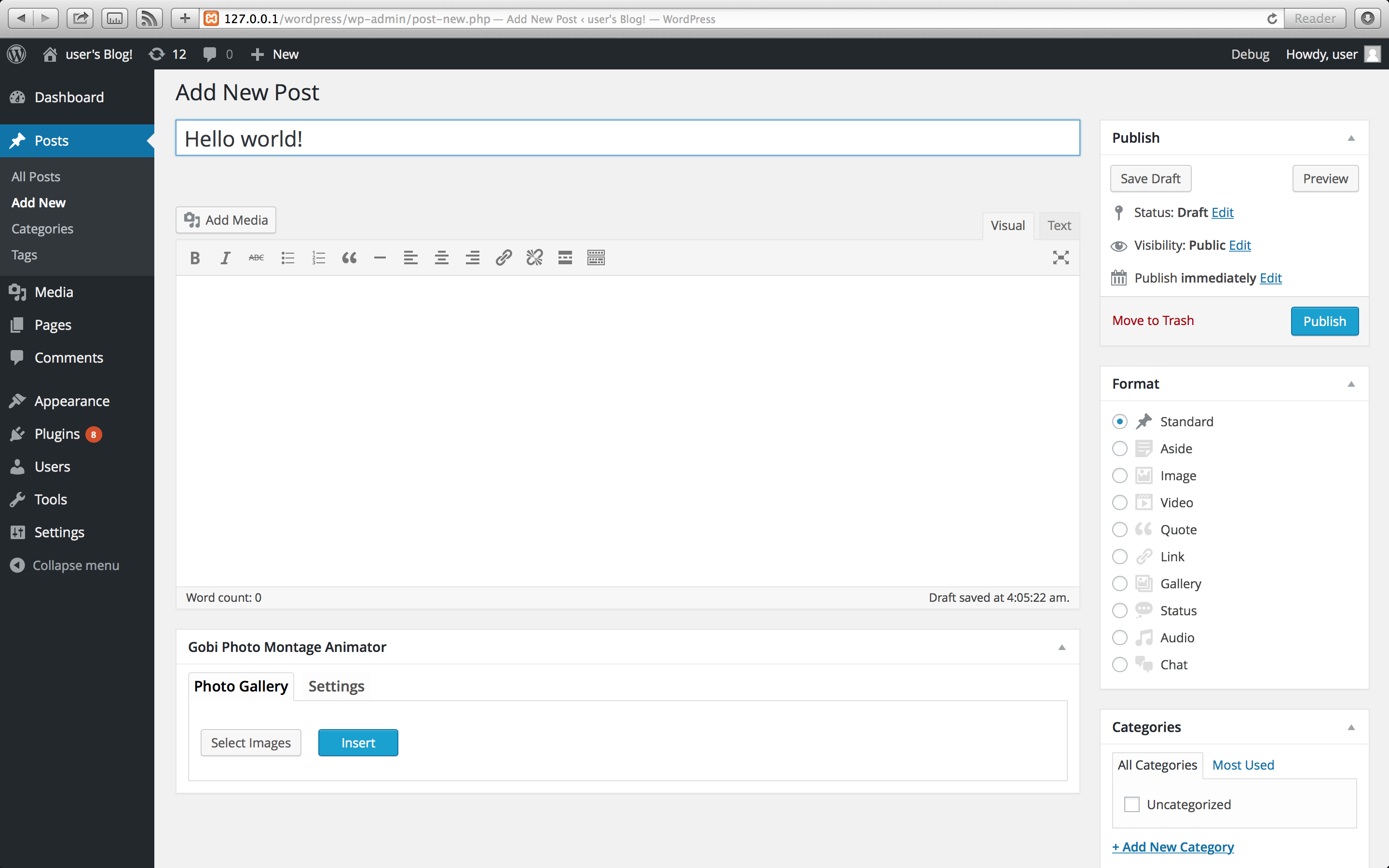Click the remove link icon
The height and width of the screenshot is (868, 1389).
(534, 258)
